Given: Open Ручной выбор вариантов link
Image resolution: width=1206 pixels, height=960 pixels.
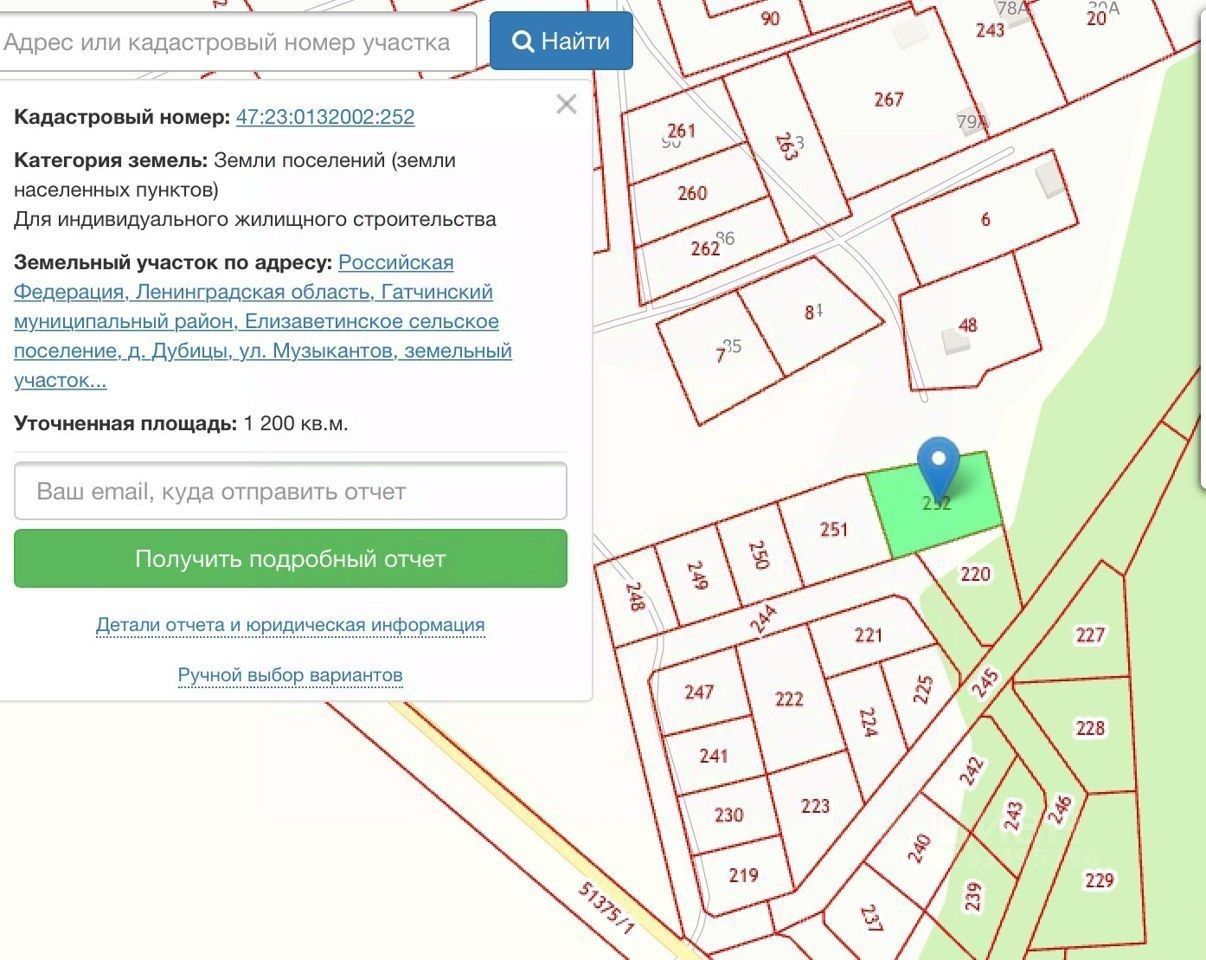Looking at the screenshot, I should pos(290,675).
